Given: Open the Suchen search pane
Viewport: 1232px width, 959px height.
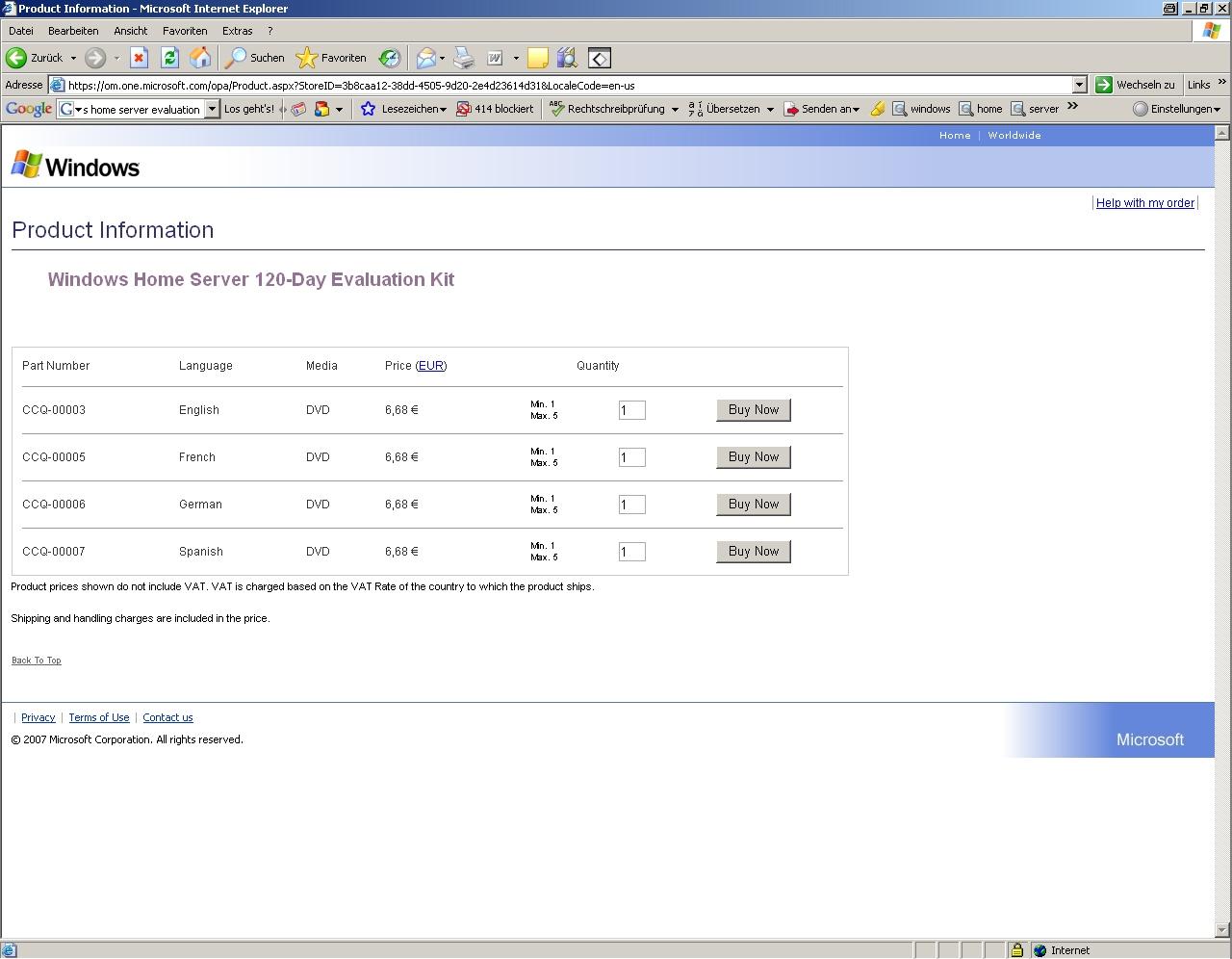Looking at the screenshot, I should pos(255,58).
